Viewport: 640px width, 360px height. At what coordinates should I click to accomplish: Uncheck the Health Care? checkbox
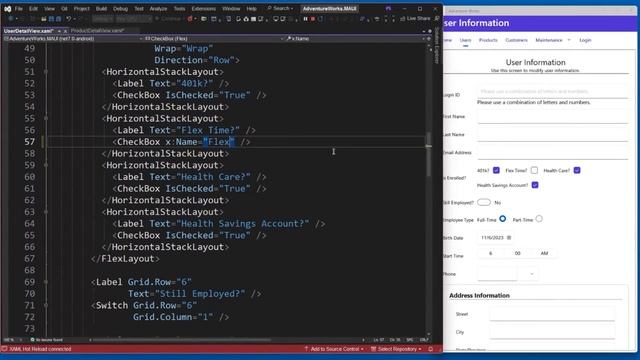coord(577,170)
